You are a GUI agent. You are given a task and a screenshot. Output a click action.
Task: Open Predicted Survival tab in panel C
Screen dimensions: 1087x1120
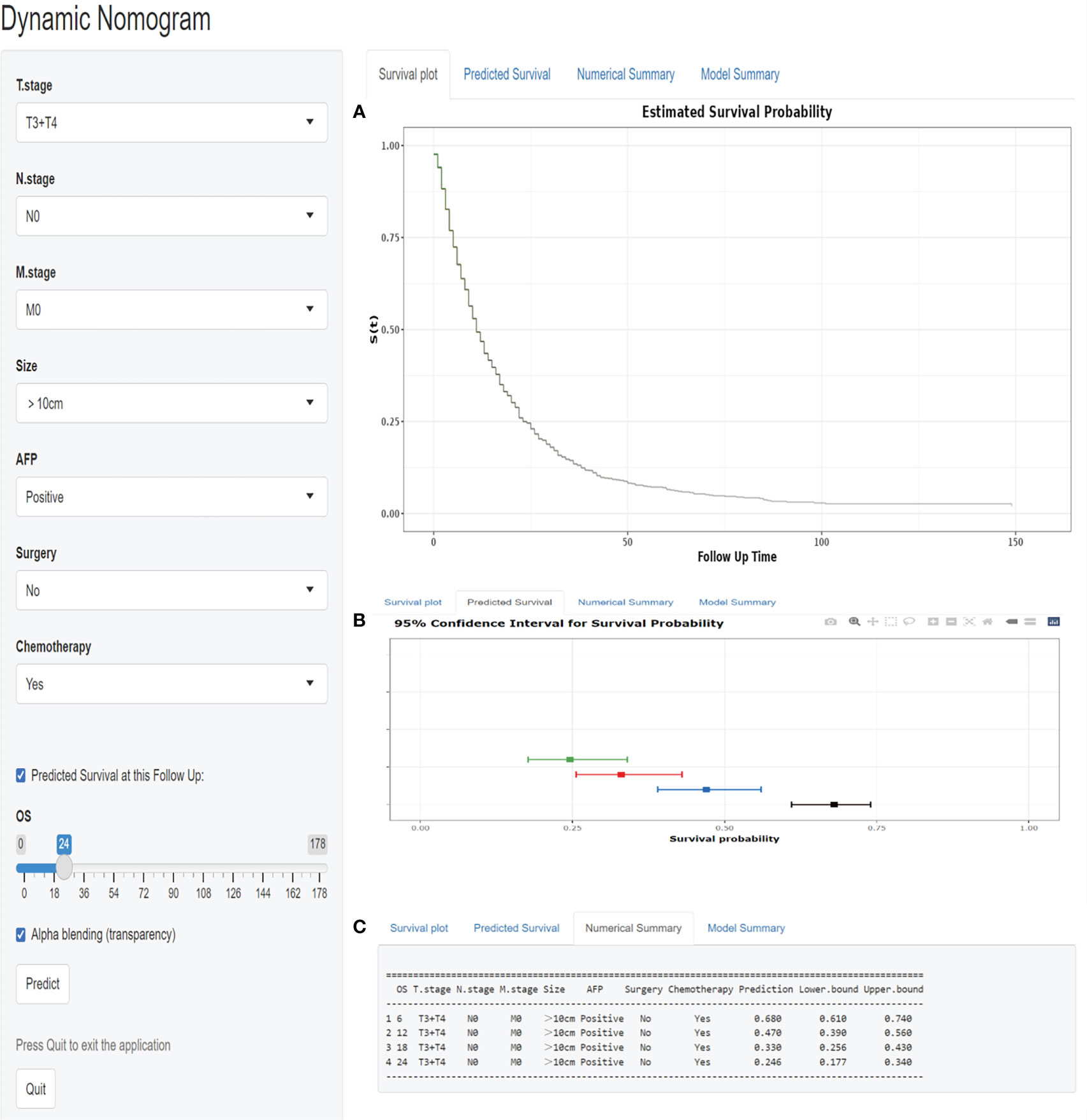[516, 928]
